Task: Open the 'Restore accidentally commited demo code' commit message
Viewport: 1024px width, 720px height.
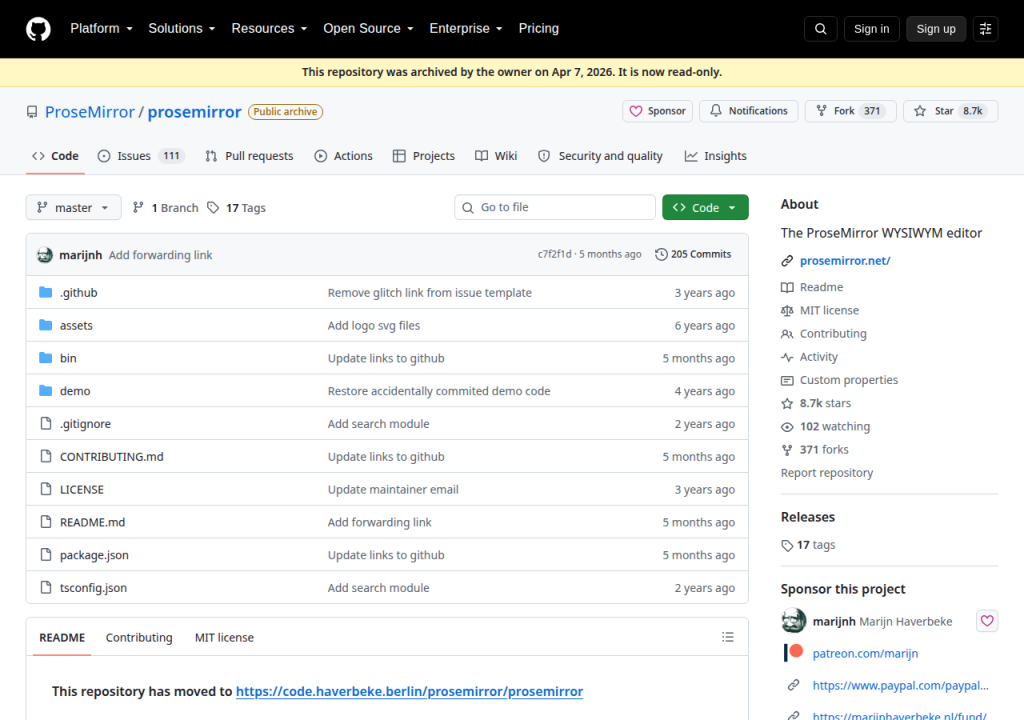Action: [439, 391]
